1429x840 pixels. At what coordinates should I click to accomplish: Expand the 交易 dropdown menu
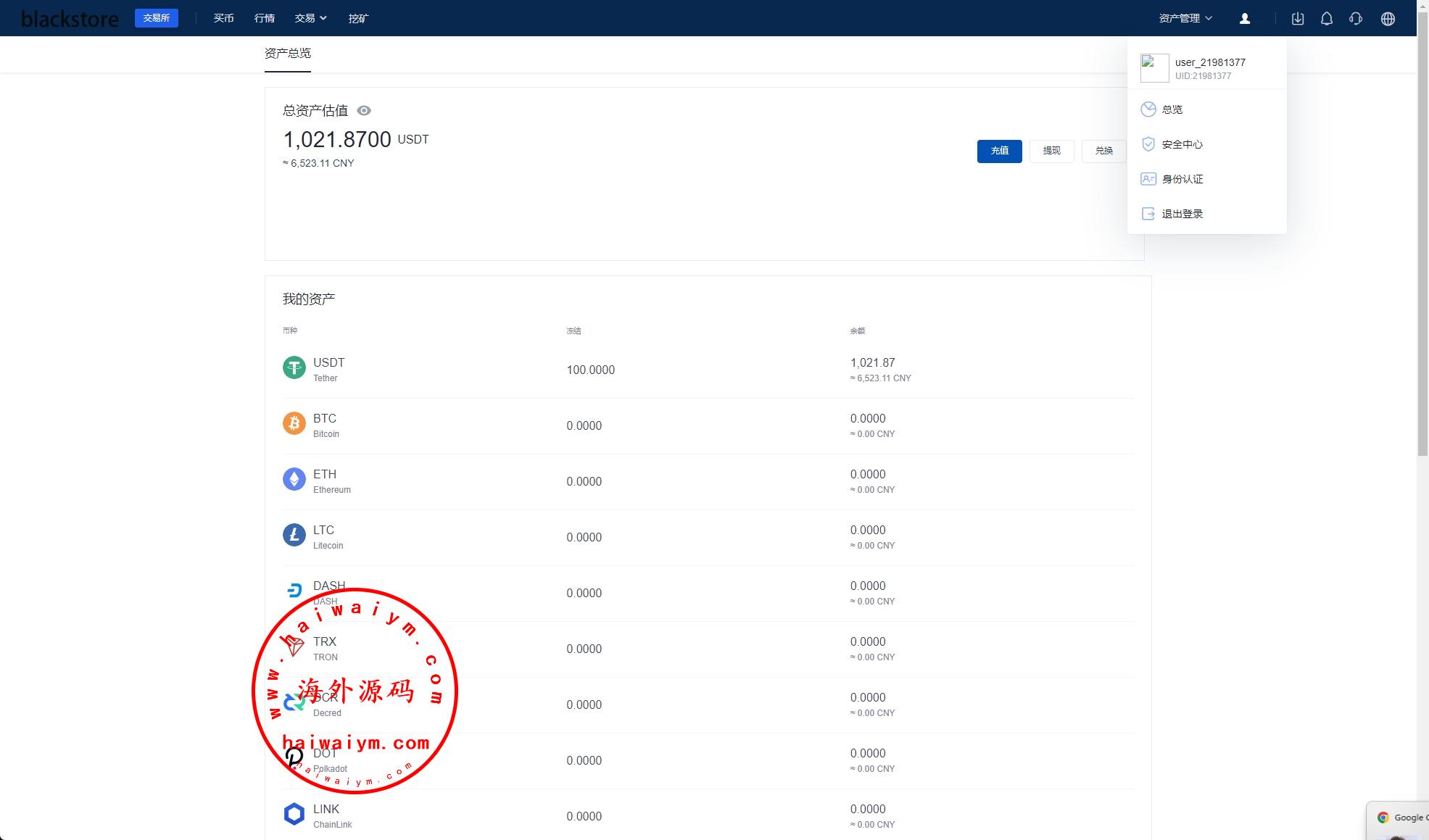tap(310, 18)
